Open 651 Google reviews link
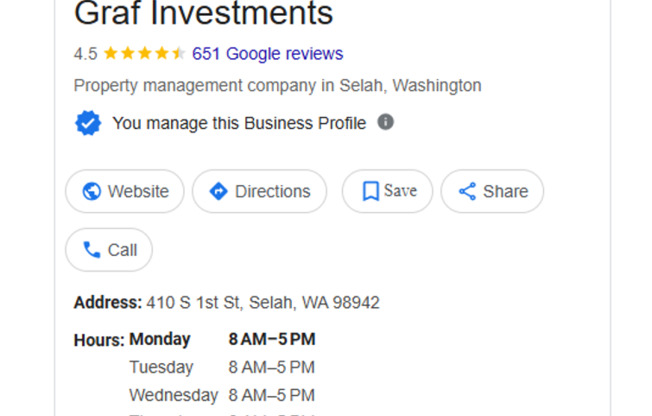 (x=267, y=54)
